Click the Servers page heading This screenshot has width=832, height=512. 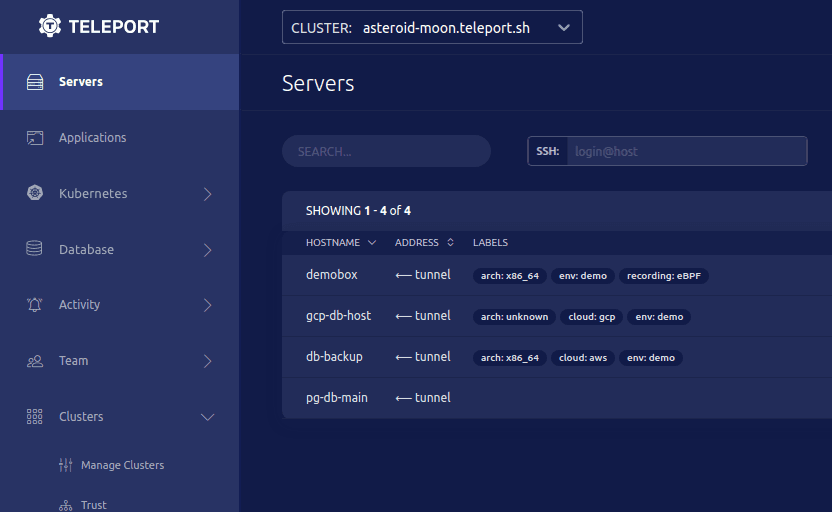[318, 83]
